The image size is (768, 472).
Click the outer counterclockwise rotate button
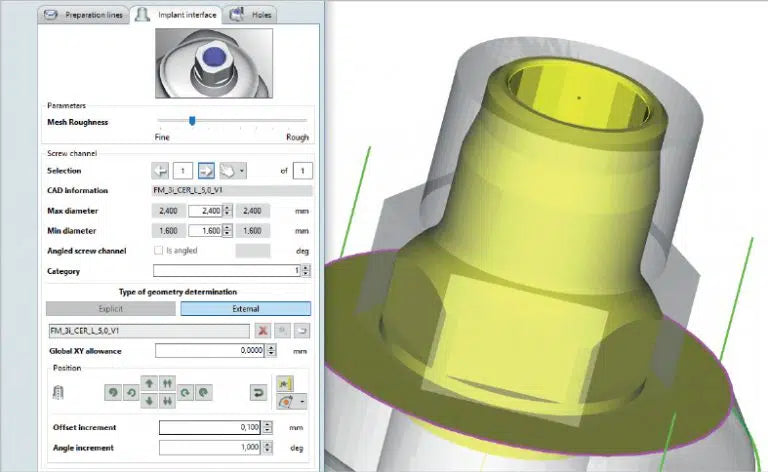(x=112, y=391)
